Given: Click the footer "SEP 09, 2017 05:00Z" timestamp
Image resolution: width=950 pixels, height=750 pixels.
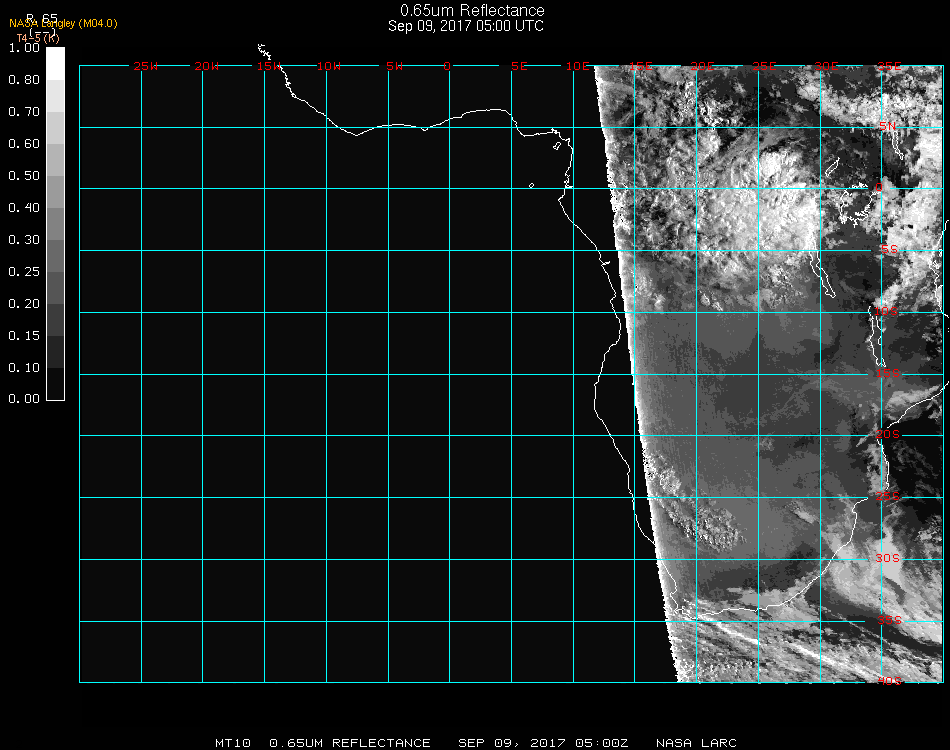Looking at the screenshot, I should click(x=543, y=743).
